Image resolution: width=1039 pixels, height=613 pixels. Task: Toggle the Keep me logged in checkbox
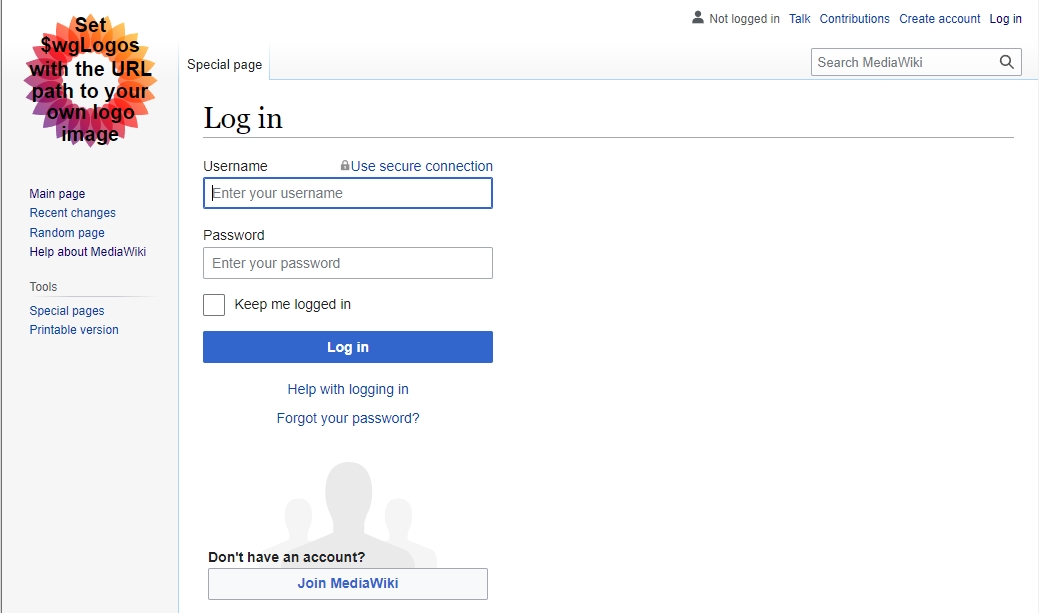pos(214,305)
